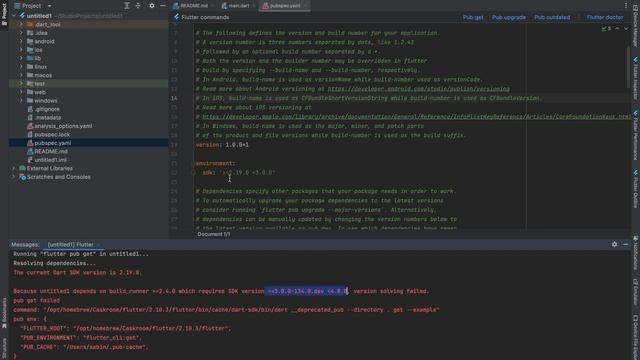Click the Pub outdated link

click(x=552, y=17)
